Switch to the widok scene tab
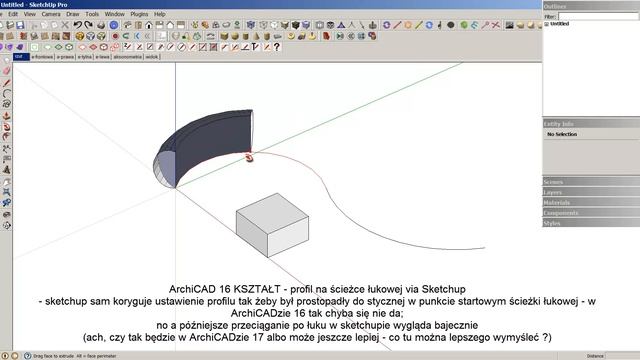This screenshot has height=360, width=640. coord(152,57)
